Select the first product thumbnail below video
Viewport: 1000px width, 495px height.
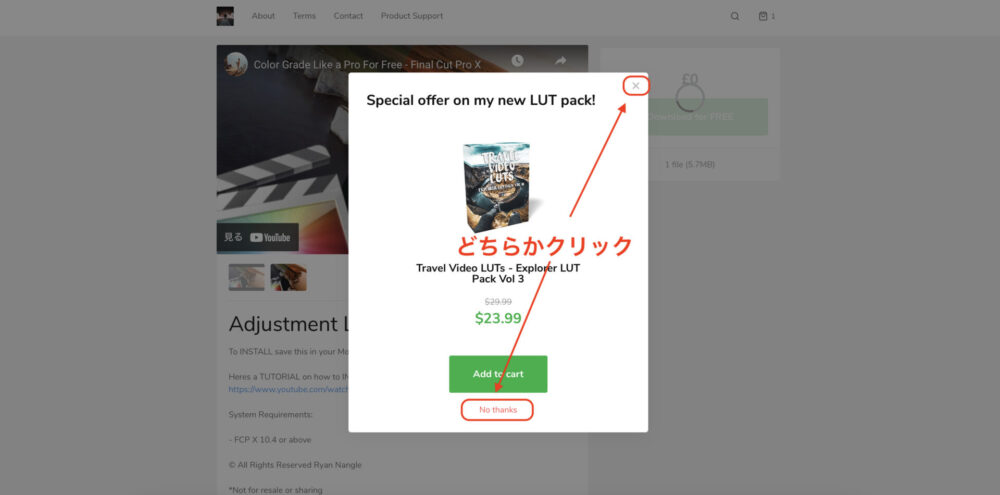(247, 277)
